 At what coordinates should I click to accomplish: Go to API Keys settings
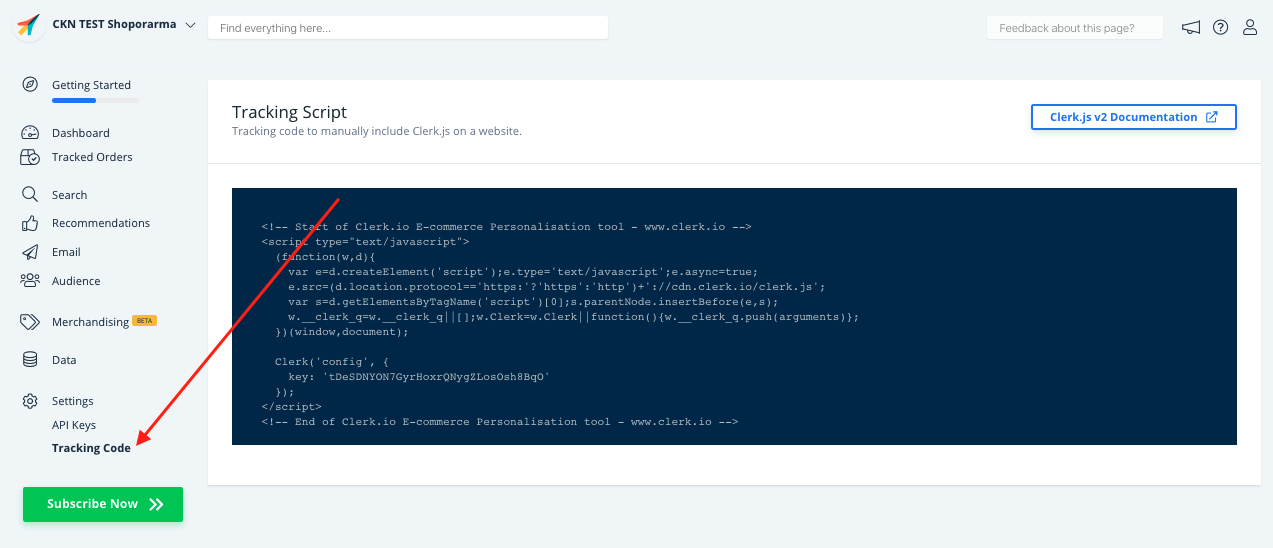pyautogui.click(x=74, y=425)
